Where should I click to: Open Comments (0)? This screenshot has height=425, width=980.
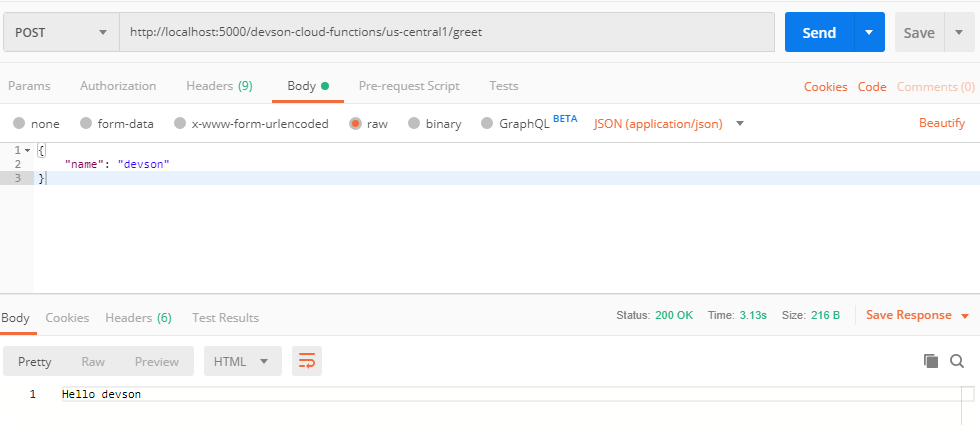(936, 87)
